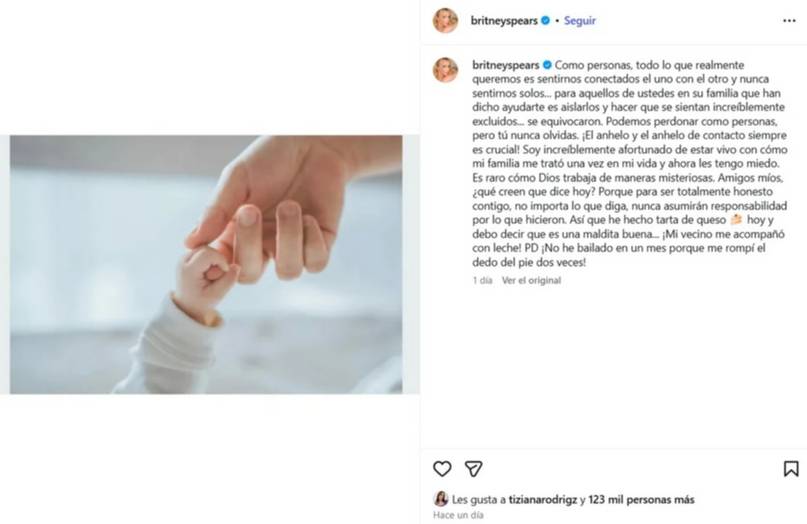The height and width of the screenshot is (524, 807).
Task: Click the avatar next to the caption
Action: tap(445, 70)
